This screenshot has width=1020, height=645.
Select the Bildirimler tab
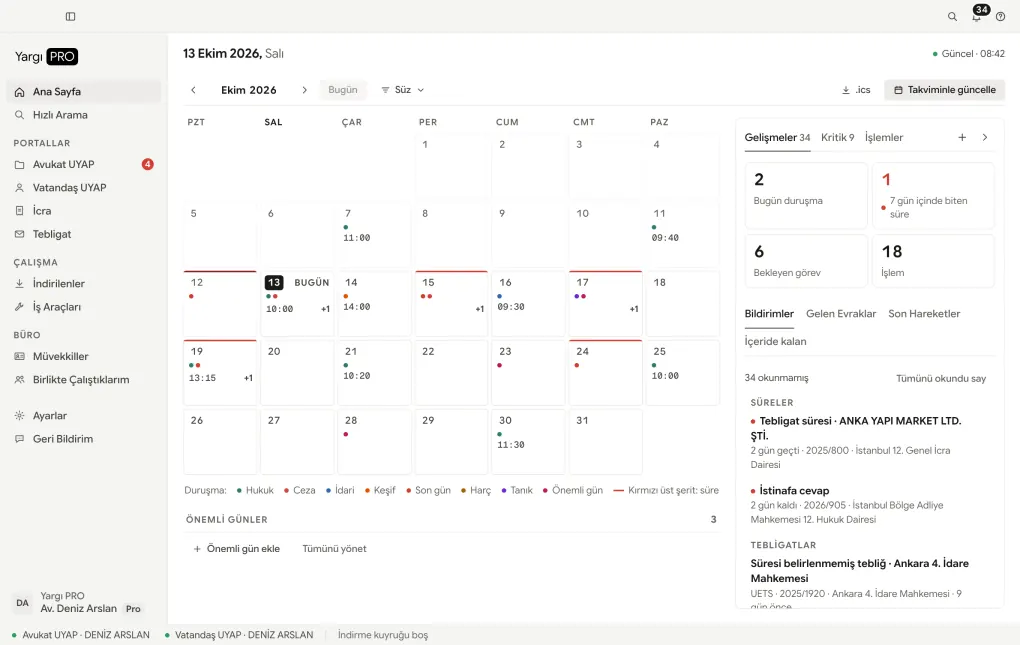click(769, 313)
